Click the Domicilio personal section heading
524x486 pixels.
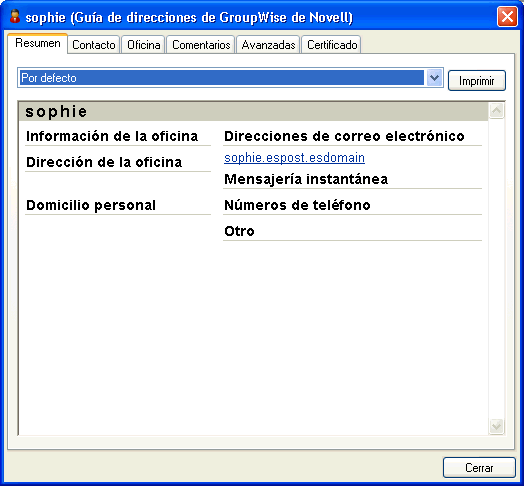click(x=91, y=205)
